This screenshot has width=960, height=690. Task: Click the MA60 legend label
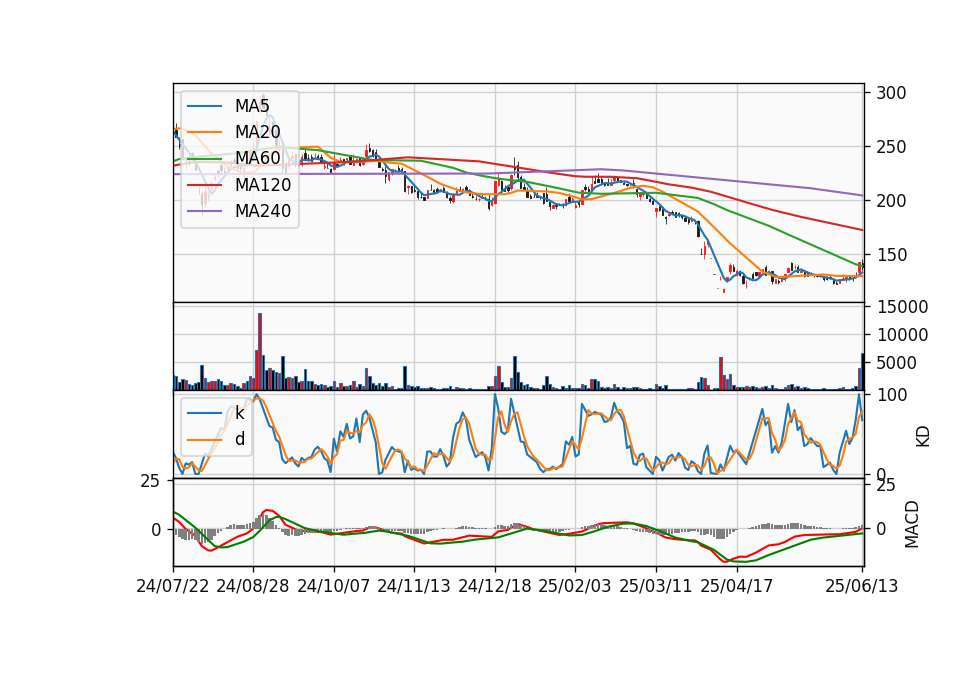[x=257, y=158]
